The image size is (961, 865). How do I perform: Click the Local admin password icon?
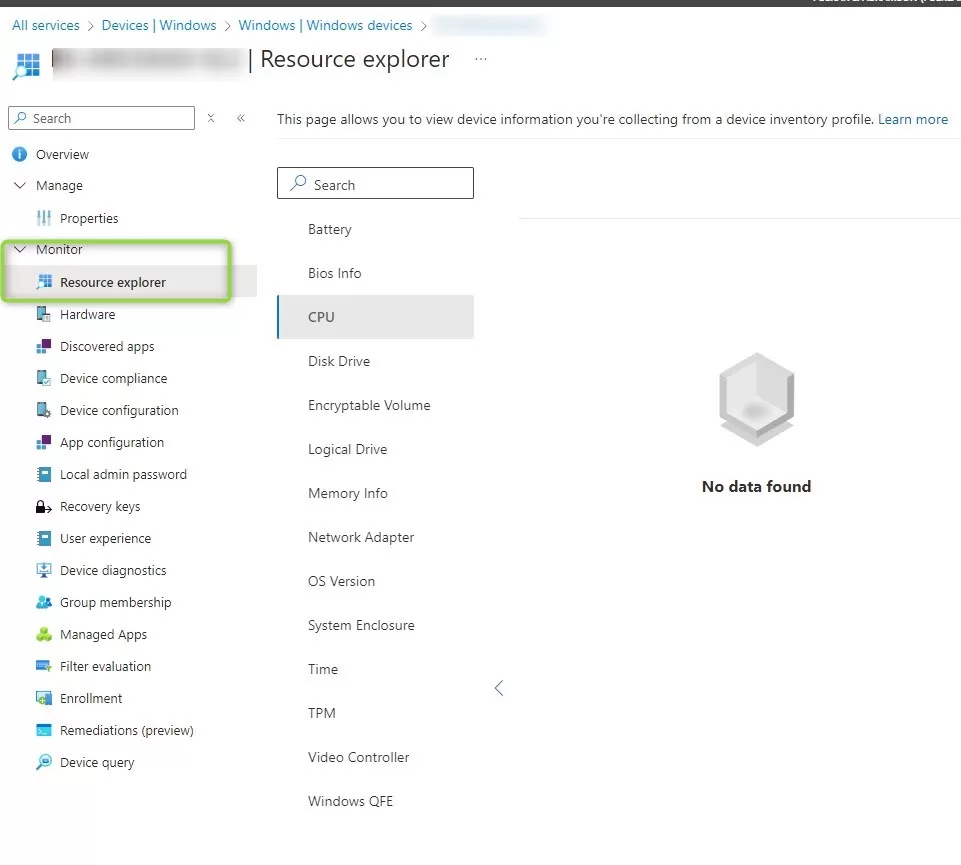44,474
